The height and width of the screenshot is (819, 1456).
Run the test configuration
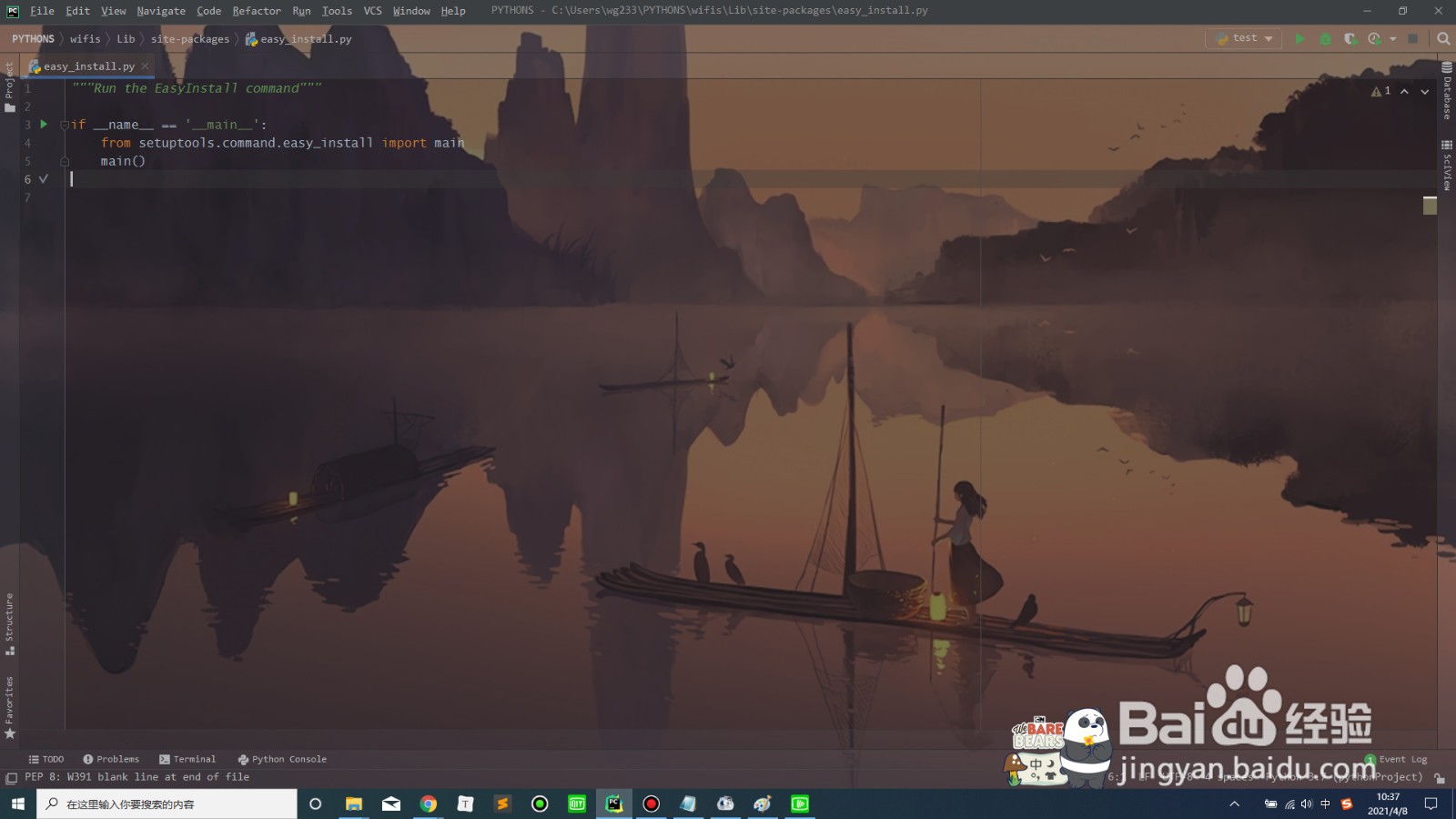pos(1299,38)
